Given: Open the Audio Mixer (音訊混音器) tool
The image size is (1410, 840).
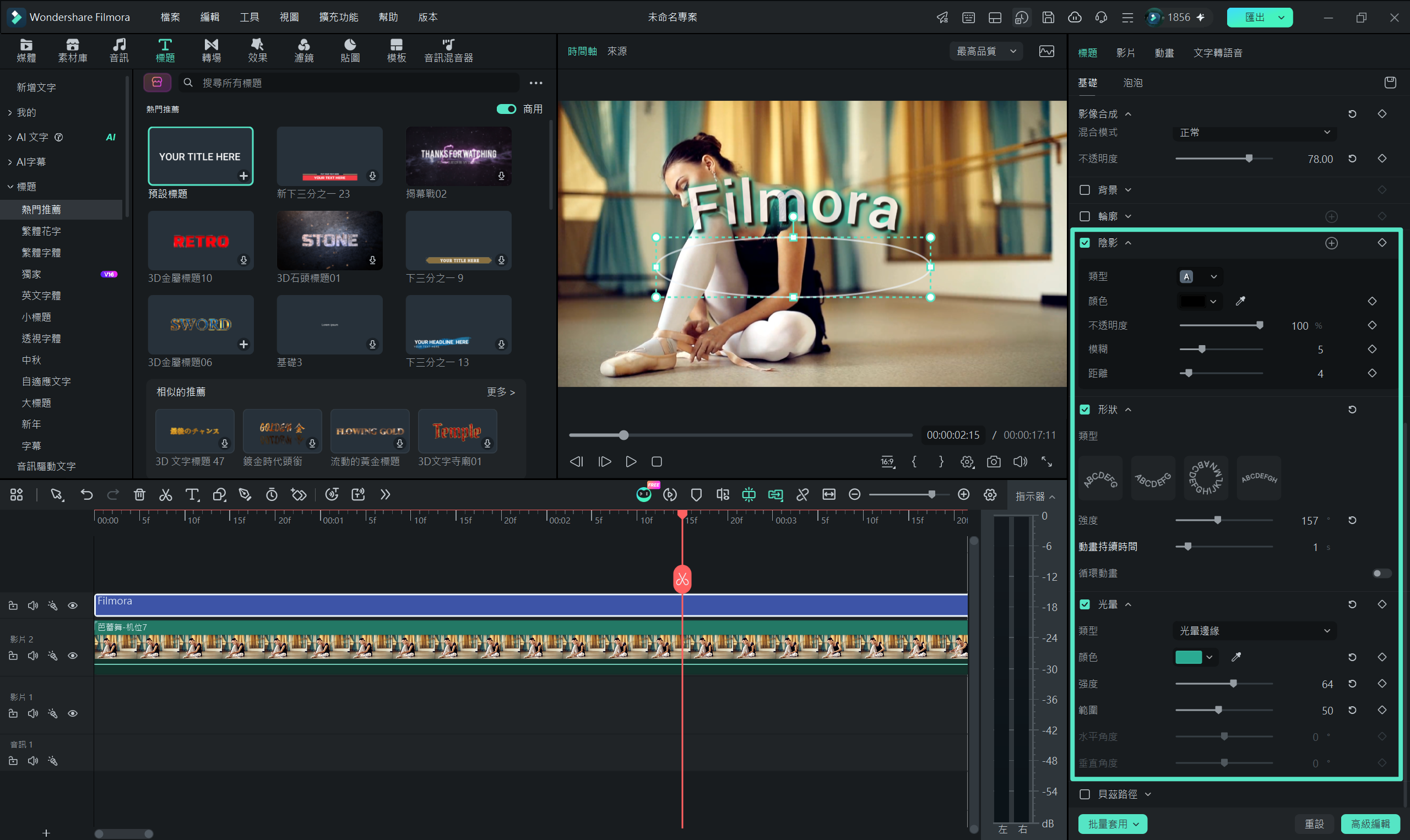Looking at the screenshot, I should [448, 50].
